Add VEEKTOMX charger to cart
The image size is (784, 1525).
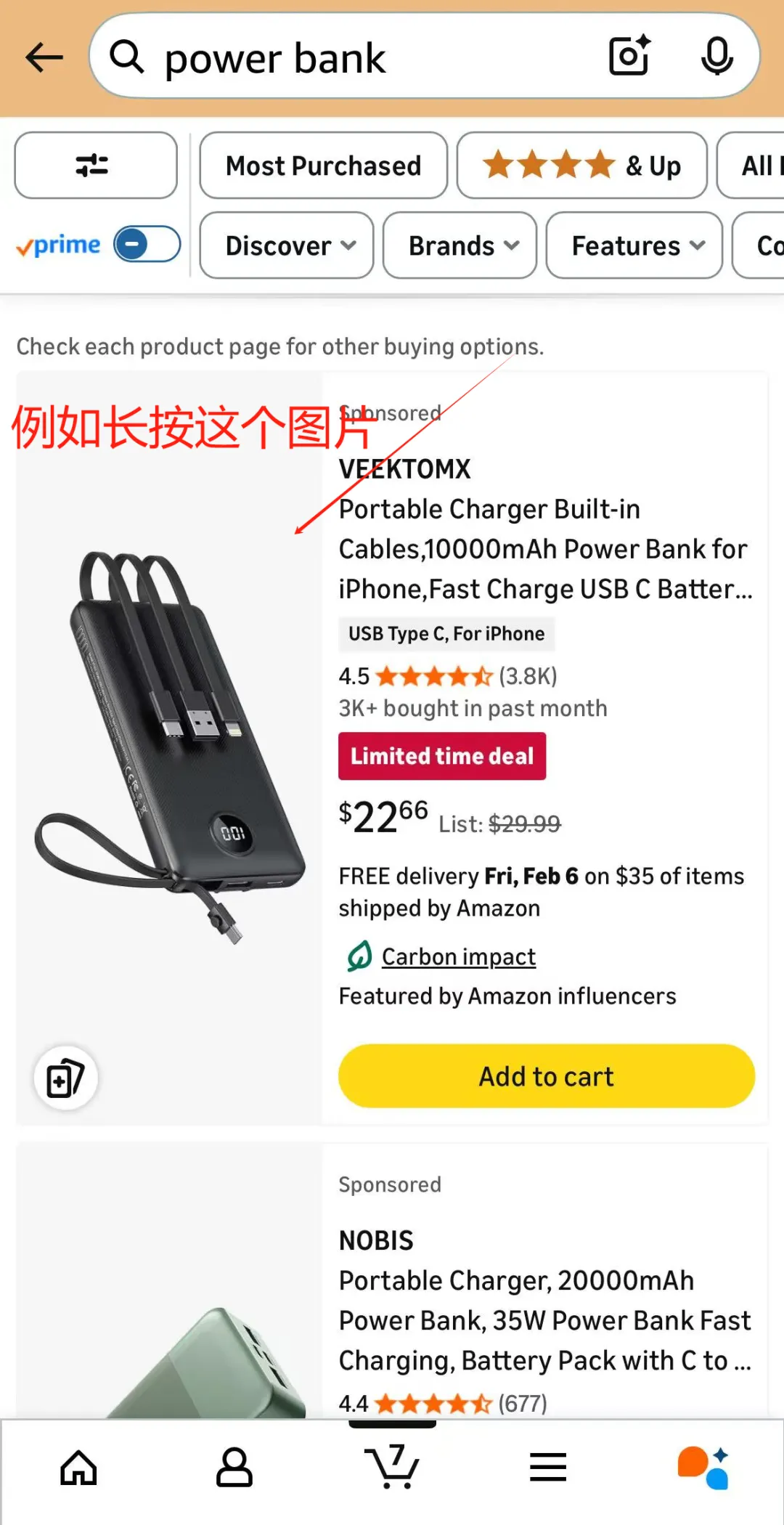point(547,1076)
